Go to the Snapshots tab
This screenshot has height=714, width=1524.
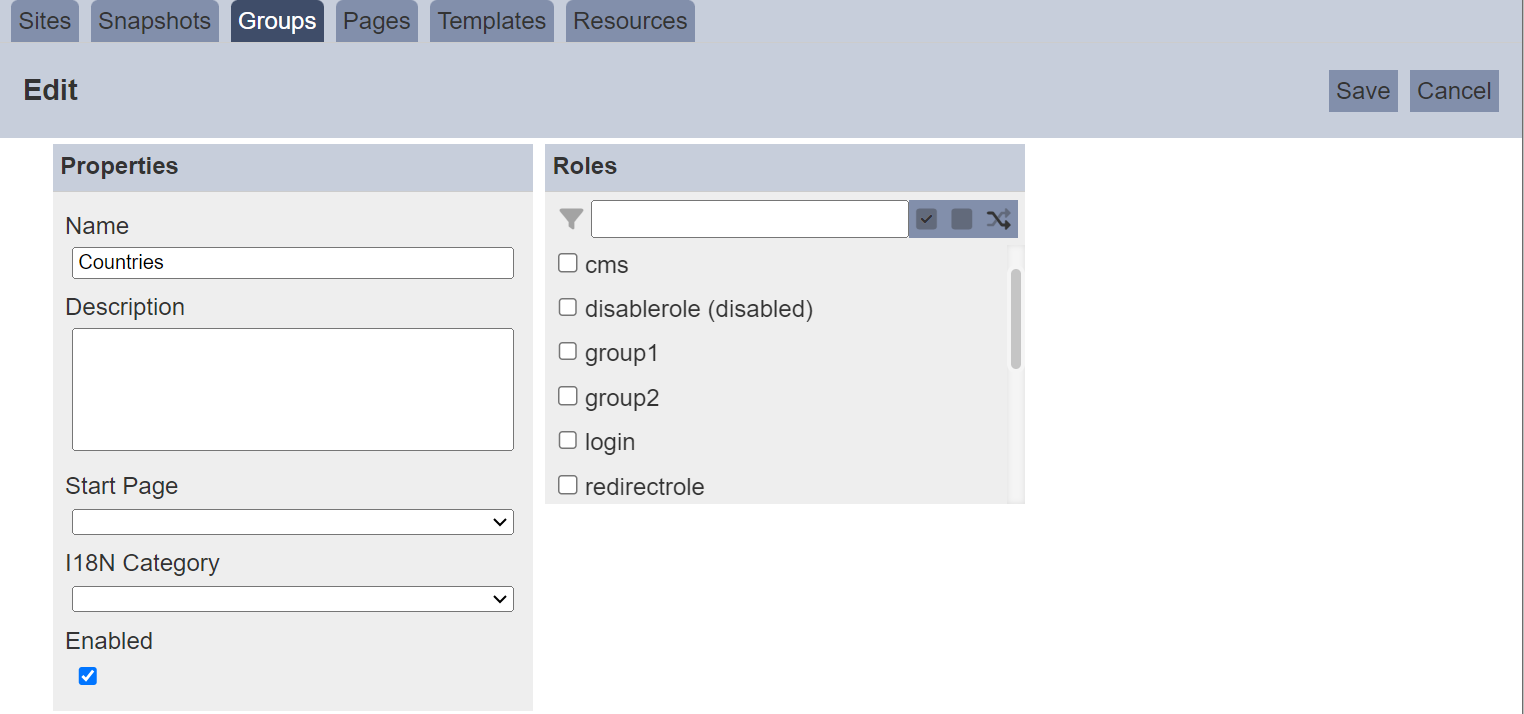155,21
